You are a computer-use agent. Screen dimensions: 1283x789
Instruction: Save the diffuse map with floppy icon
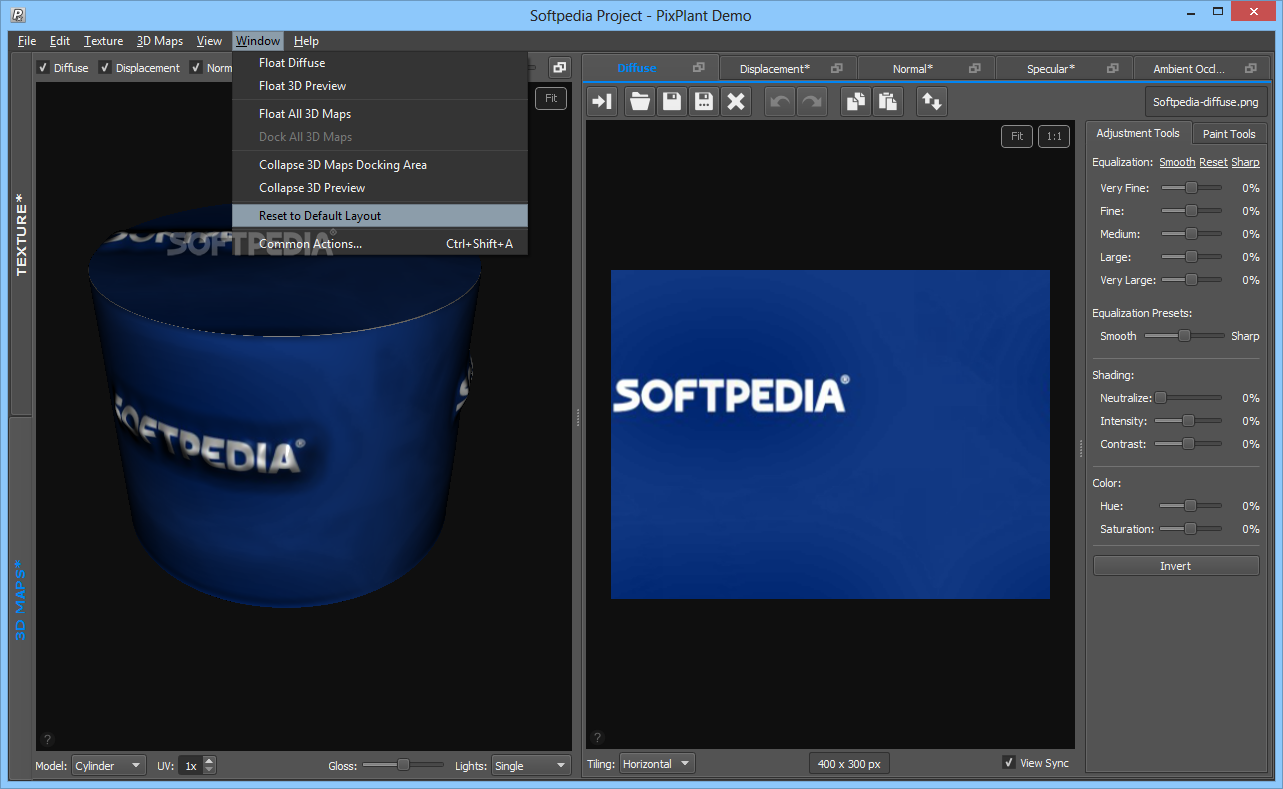coord(672,101)
